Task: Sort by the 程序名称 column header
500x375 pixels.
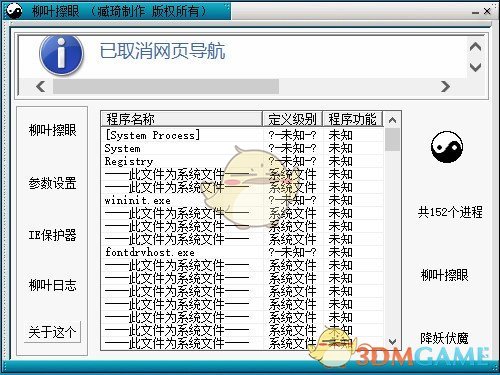Action: tap(182, 119)
